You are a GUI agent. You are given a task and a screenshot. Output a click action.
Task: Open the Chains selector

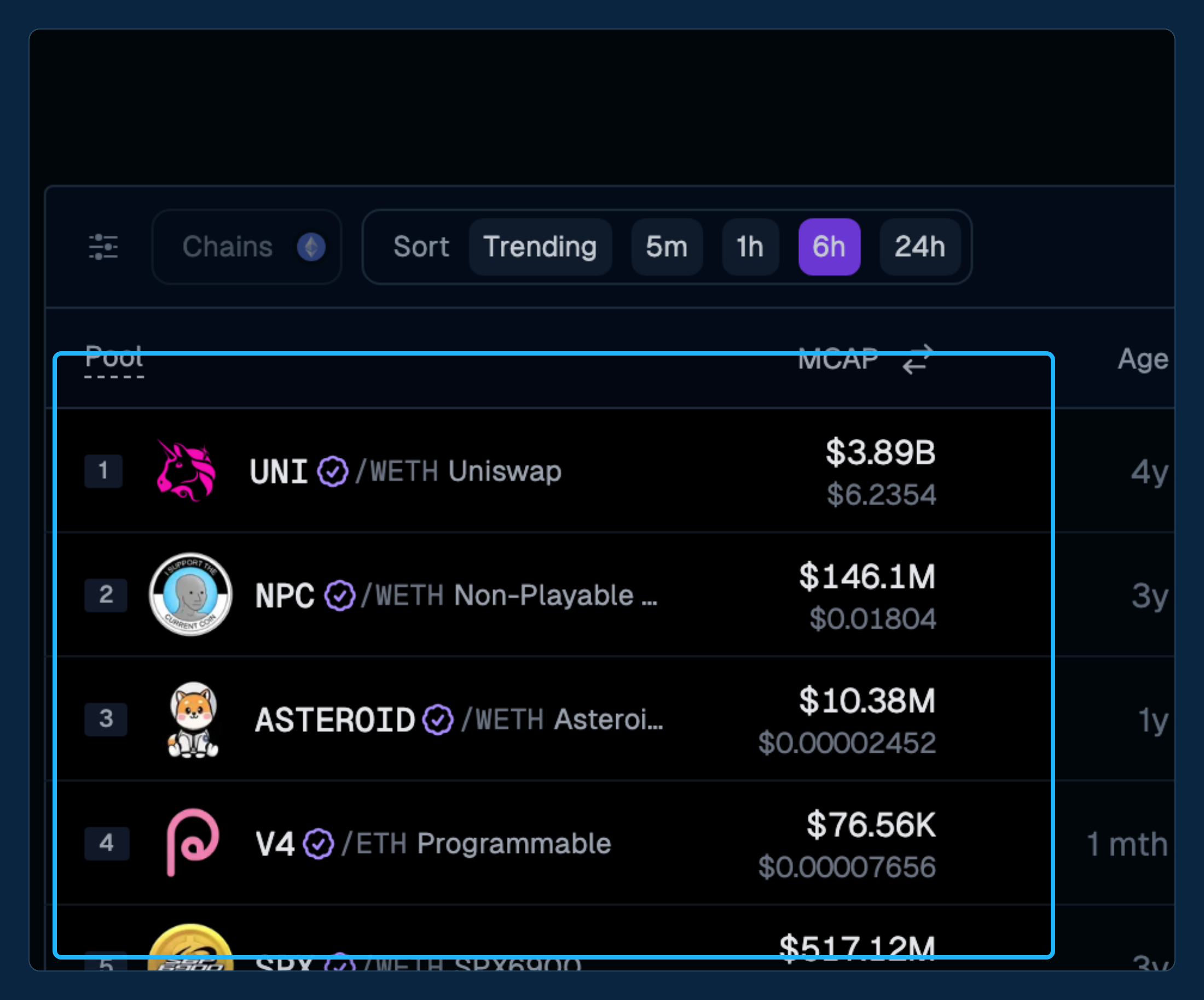246,247
